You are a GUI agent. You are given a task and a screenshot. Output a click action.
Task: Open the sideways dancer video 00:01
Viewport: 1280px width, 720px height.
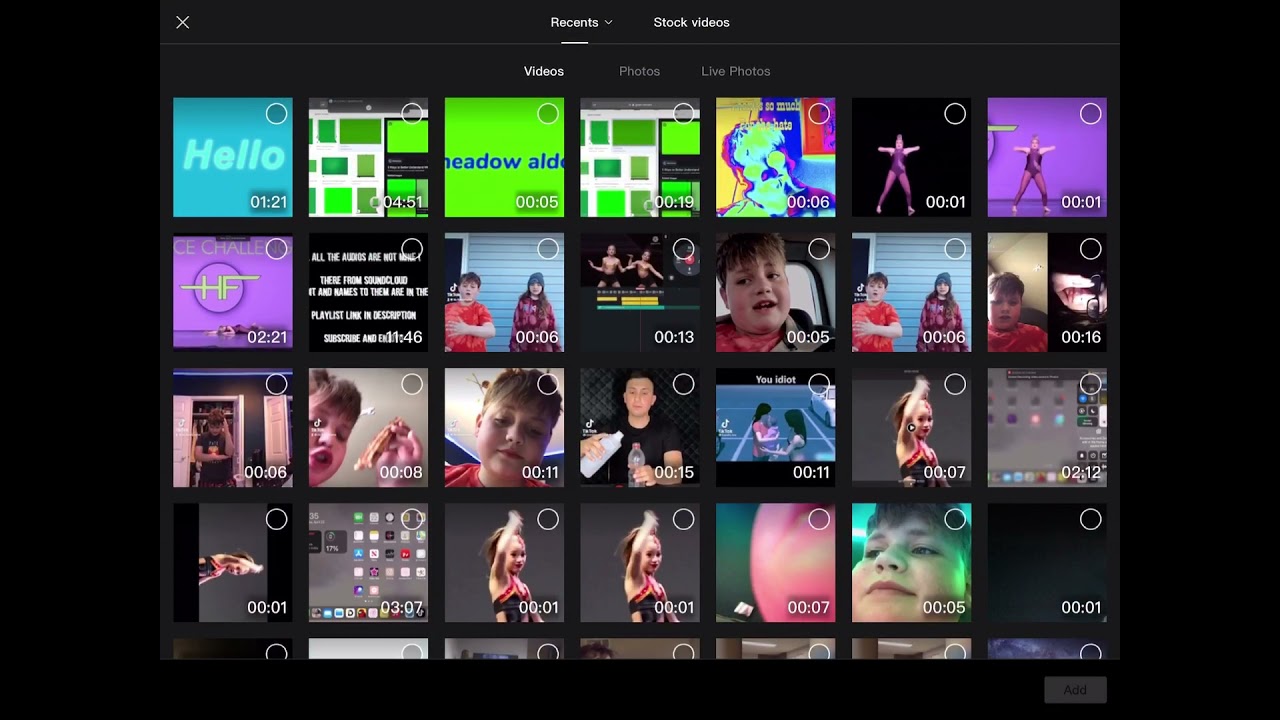coord(233,562)
